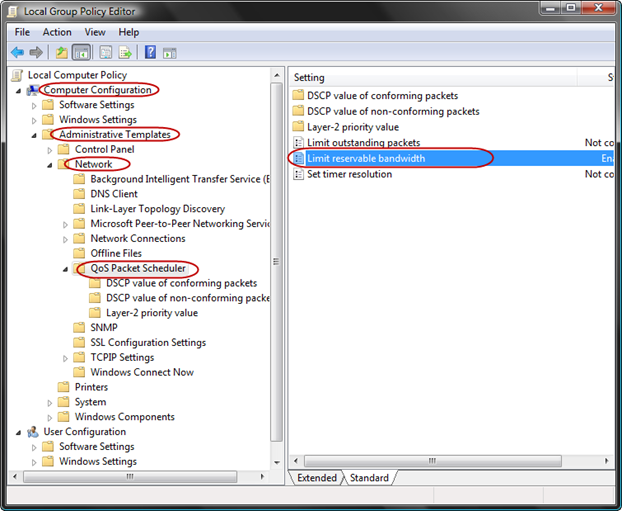Expand Microsoft Peer-to-Peer Networking Services node
The width and height of the screenshot is (622, 511).
[x=65, y=225]
